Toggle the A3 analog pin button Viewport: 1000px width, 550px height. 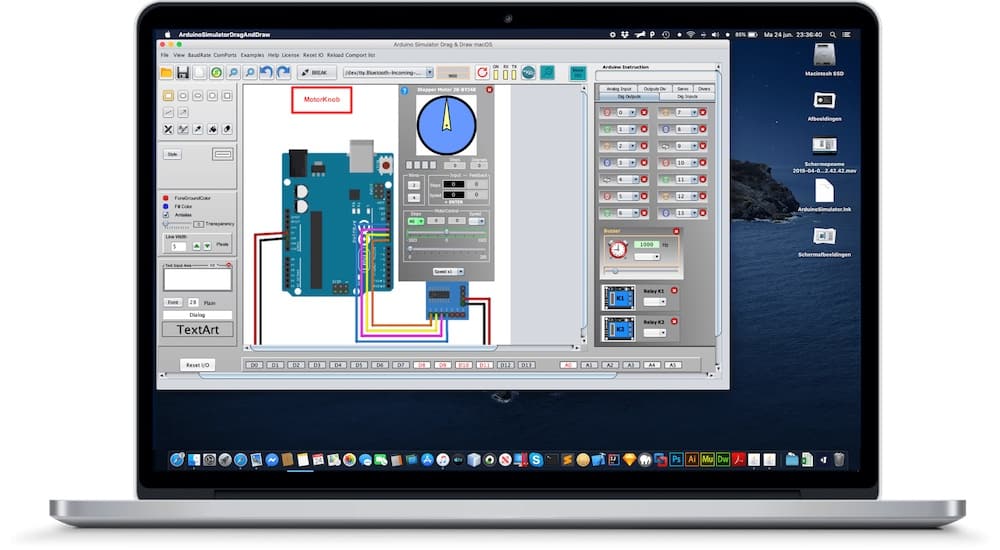(631, 365)
